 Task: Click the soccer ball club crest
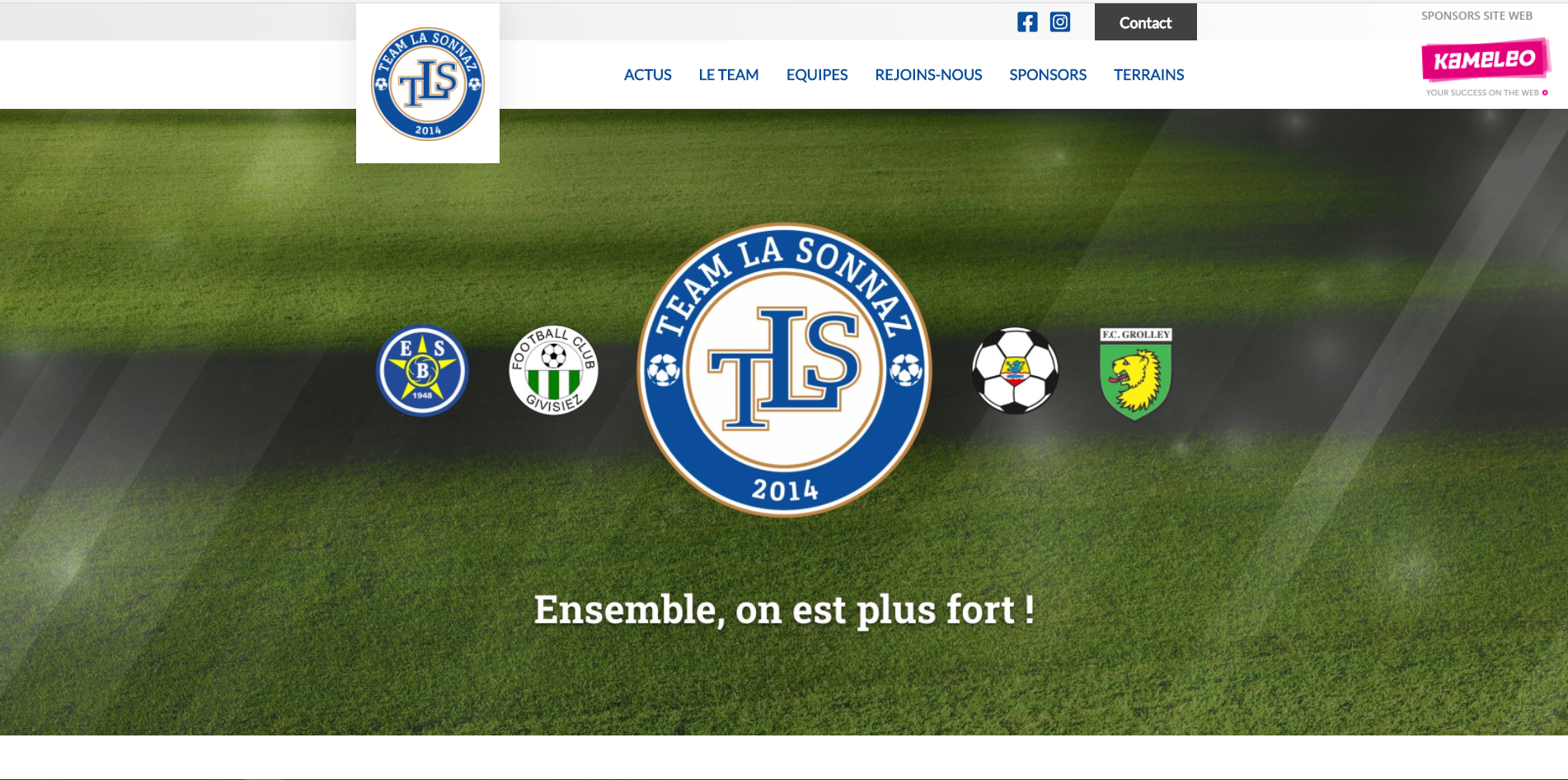[x=1016, y=371]
